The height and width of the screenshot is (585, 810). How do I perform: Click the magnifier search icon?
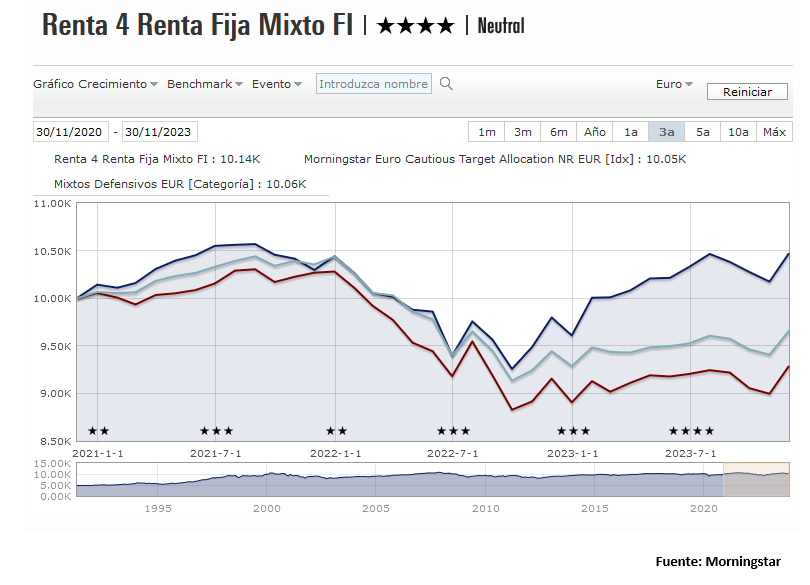click(x=447, y=84)
